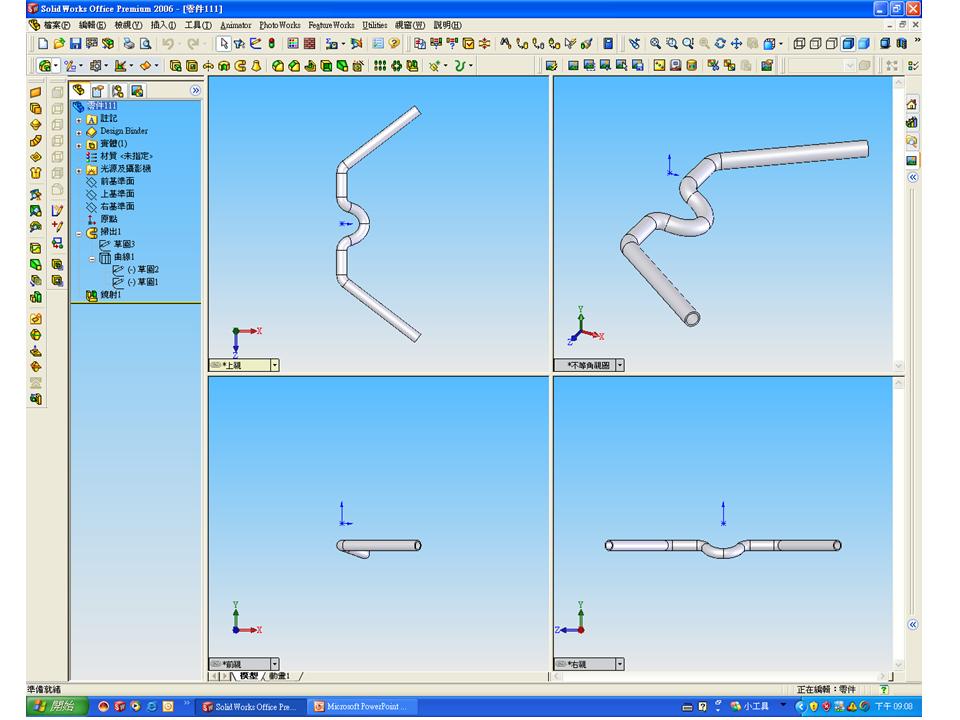Click the Sketch pencil icon in left toolbar
The width and height of the screenshot is (960, 720).
coord(57,211)
